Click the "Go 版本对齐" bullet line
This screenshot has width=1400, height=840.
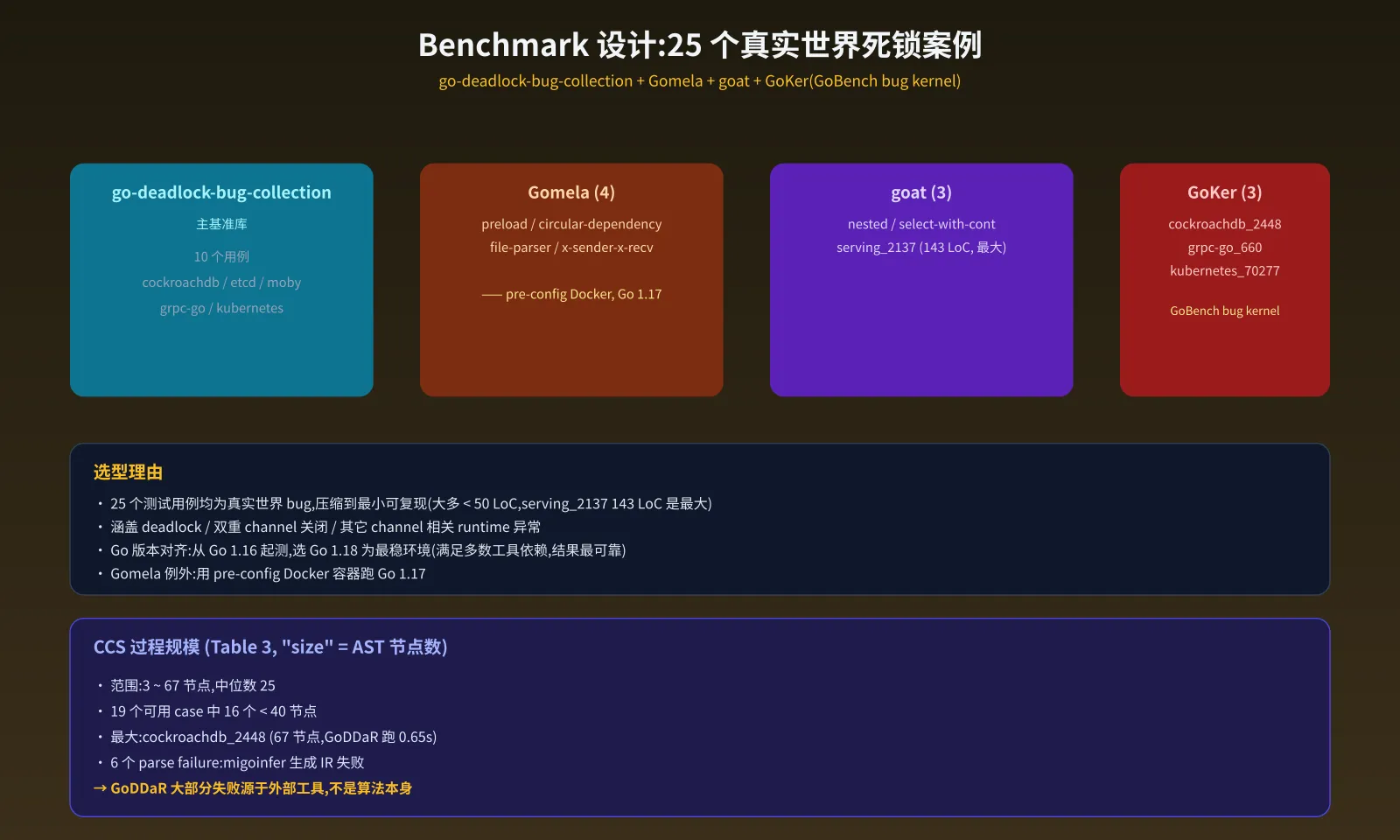pyautogui.click(x=361, y=550)
